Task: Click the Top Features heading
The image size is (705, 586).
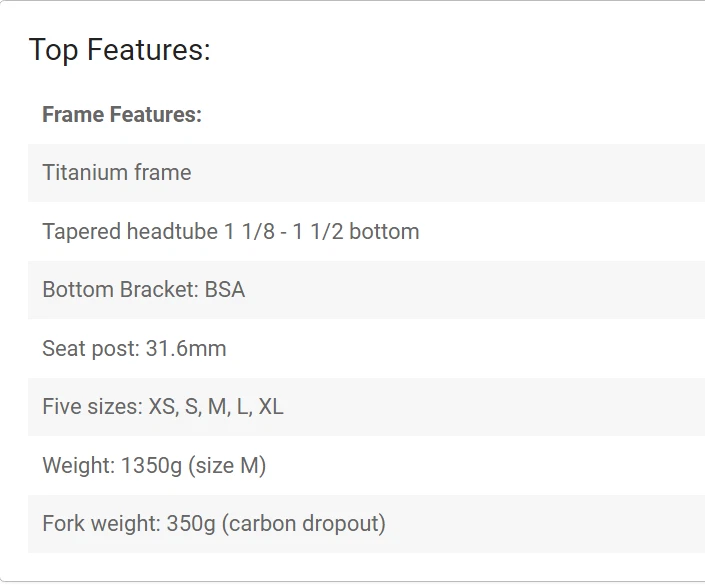Action: tap(119, 50)
